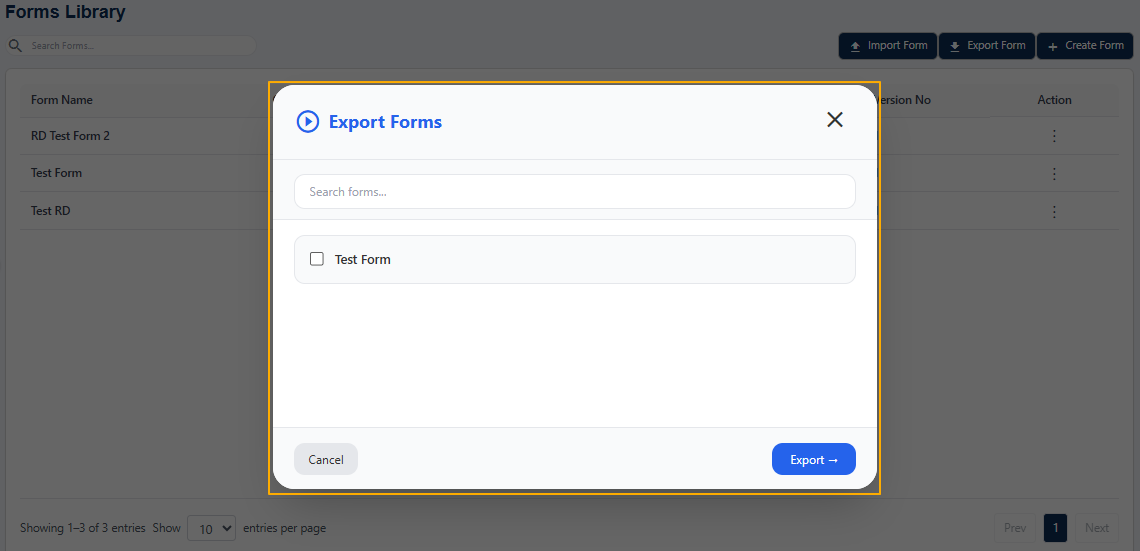
Task: Click the Search Forms box in library
Action: pos(131,46)
